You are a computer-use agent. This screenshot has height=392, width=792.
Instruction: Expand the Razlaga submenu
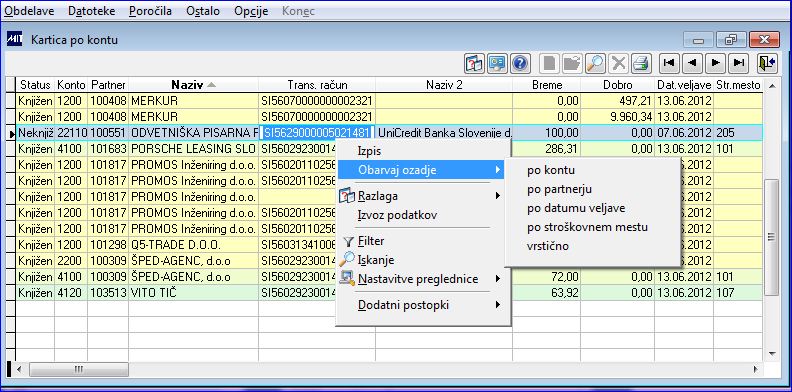(x=422, y=195)
